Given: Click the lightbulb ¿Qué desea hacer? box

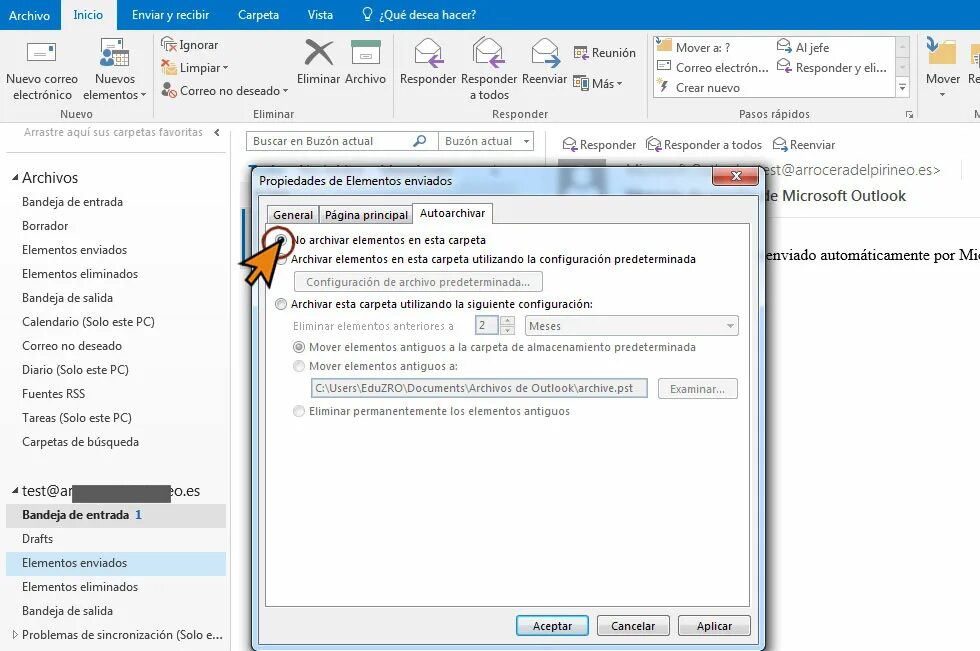Looking at the screenshot, I should pyautogui.click(x=419, y=14).
